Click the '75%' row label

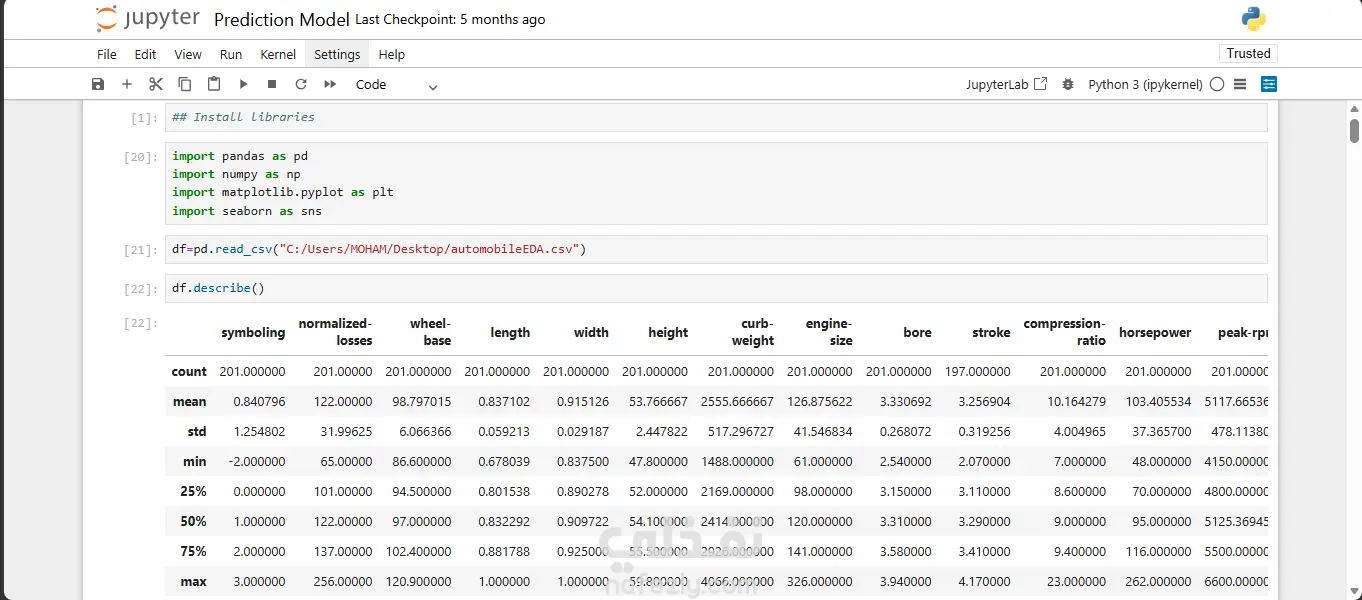click(x=194, y=551)
